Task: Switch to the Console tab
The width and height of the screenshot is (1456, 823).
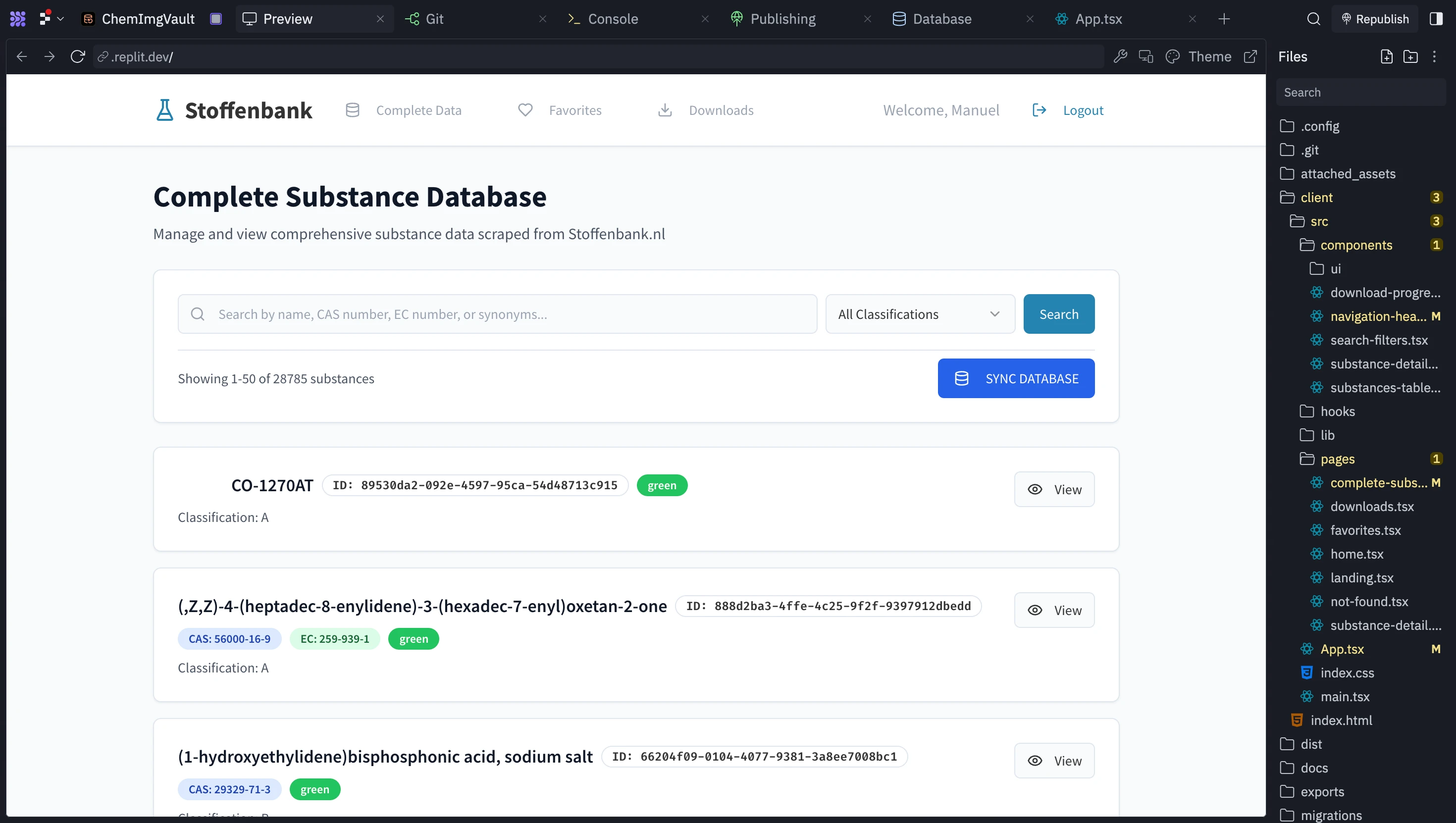Action: (612, 19)
